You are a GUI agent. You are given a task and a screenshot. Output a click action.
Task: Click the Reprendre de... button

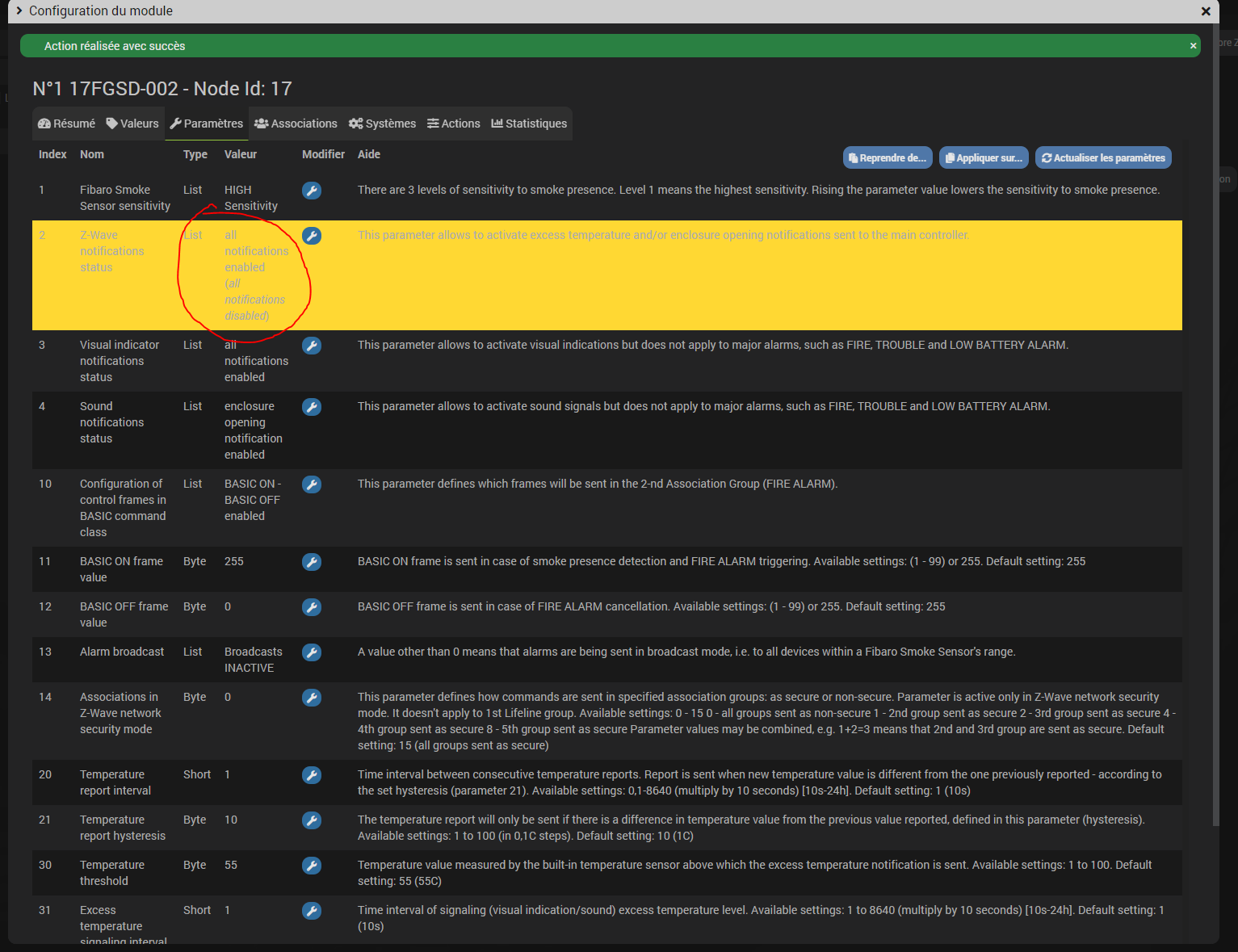click(x=887, y=158)
